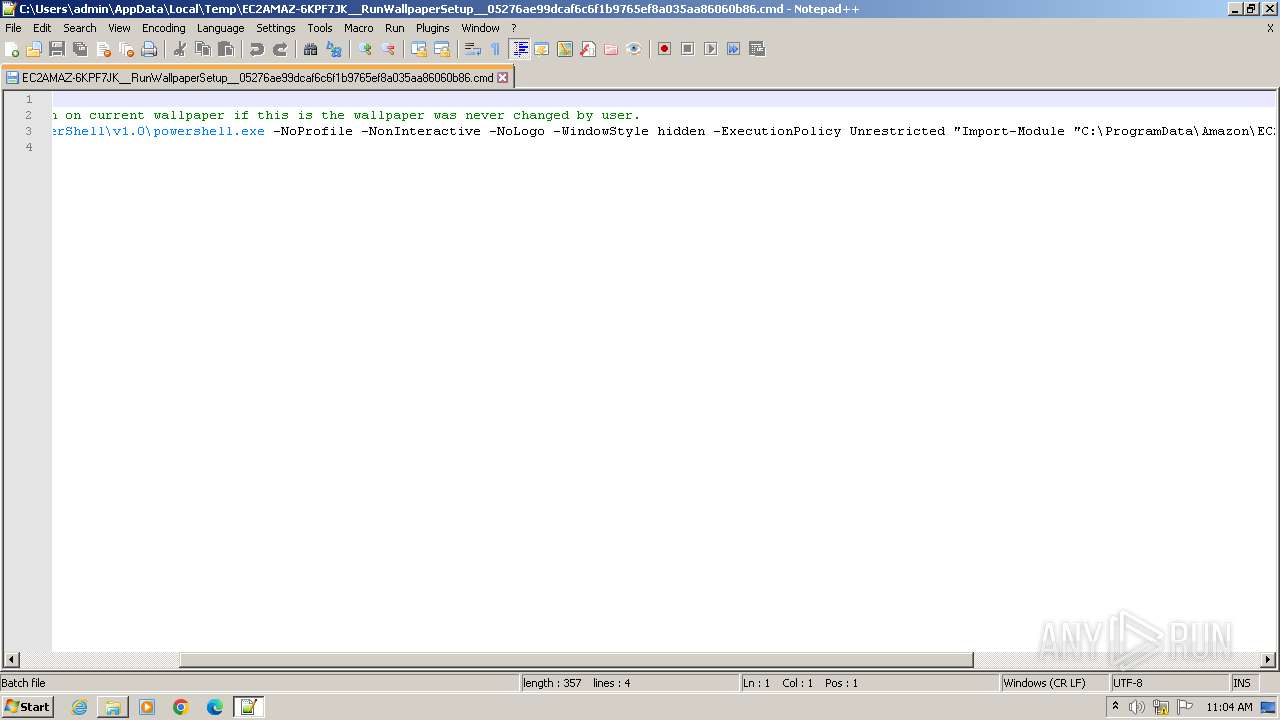
Task: Click the Open file toolbar icon
Action: coord(34,49)
